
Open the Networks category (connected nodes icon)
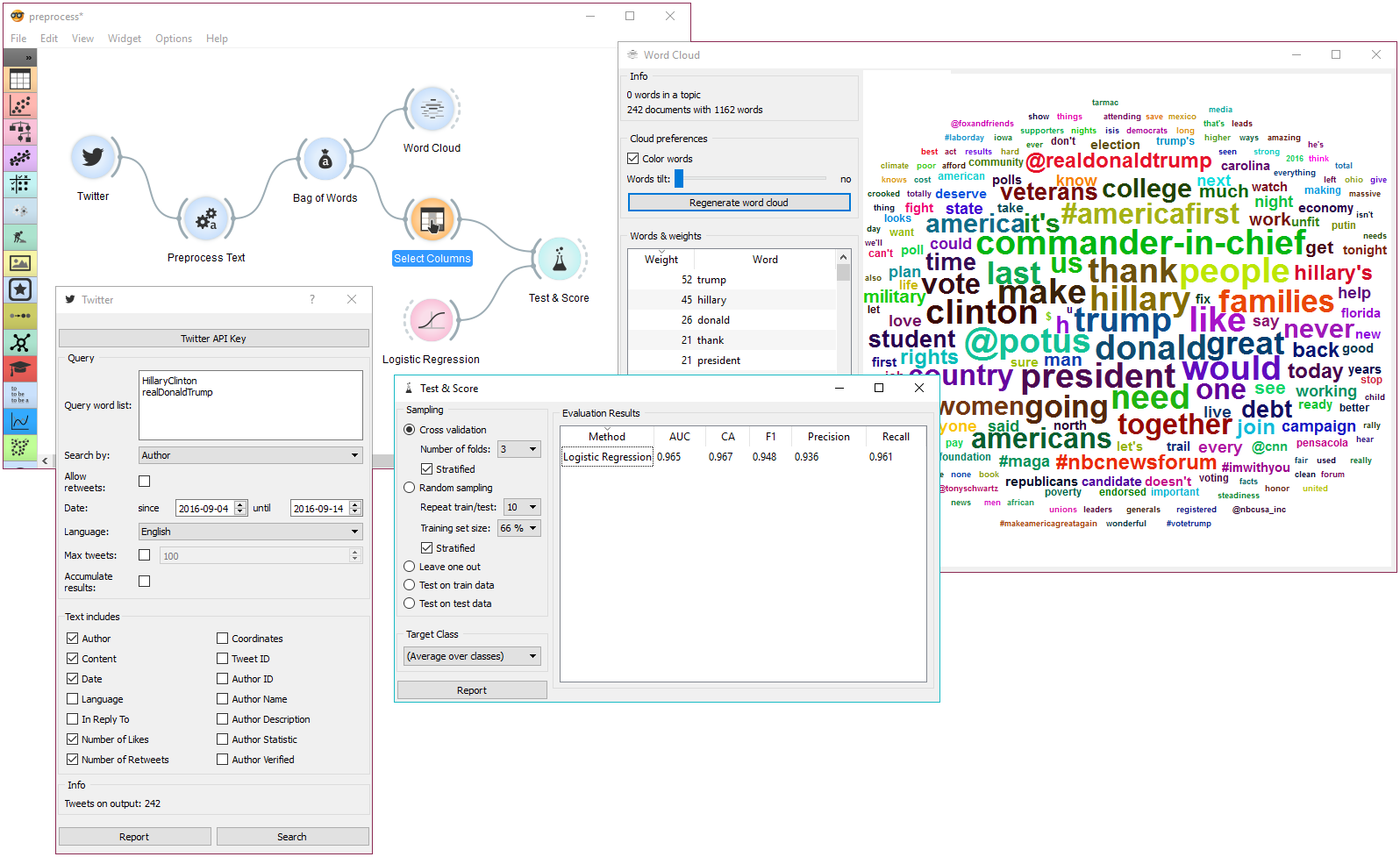(20, 342)
